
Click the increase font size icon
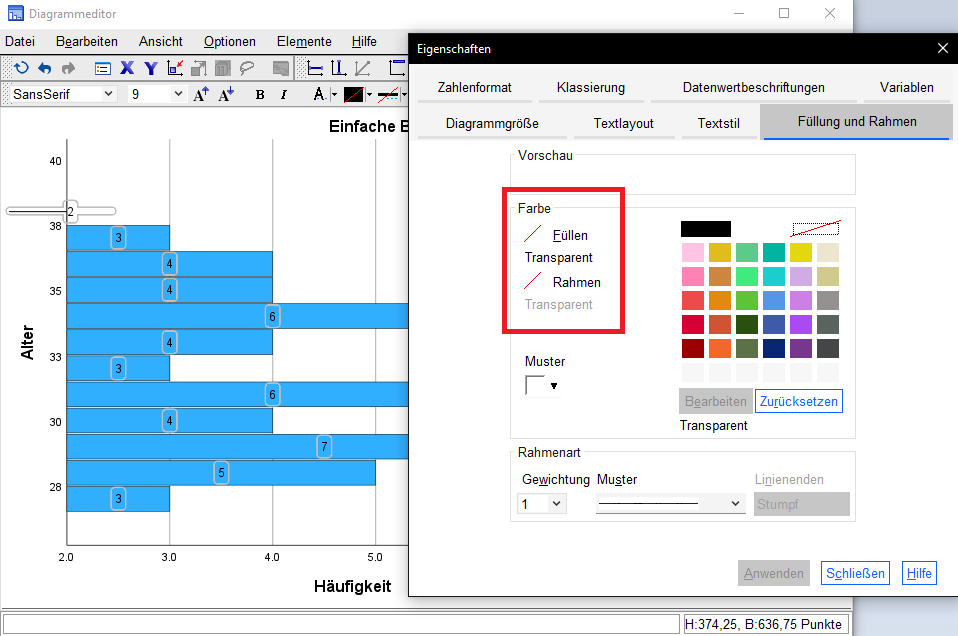coord(200,94)
